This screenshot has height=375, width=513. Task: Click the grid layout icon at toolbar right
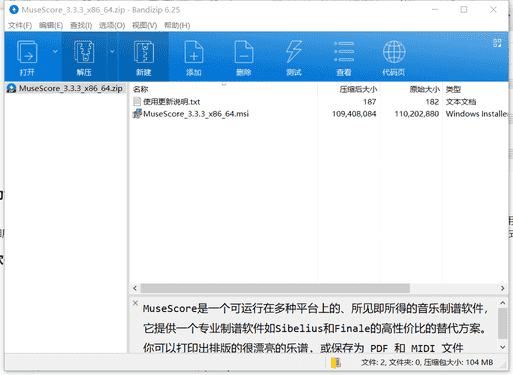[497, 43]
